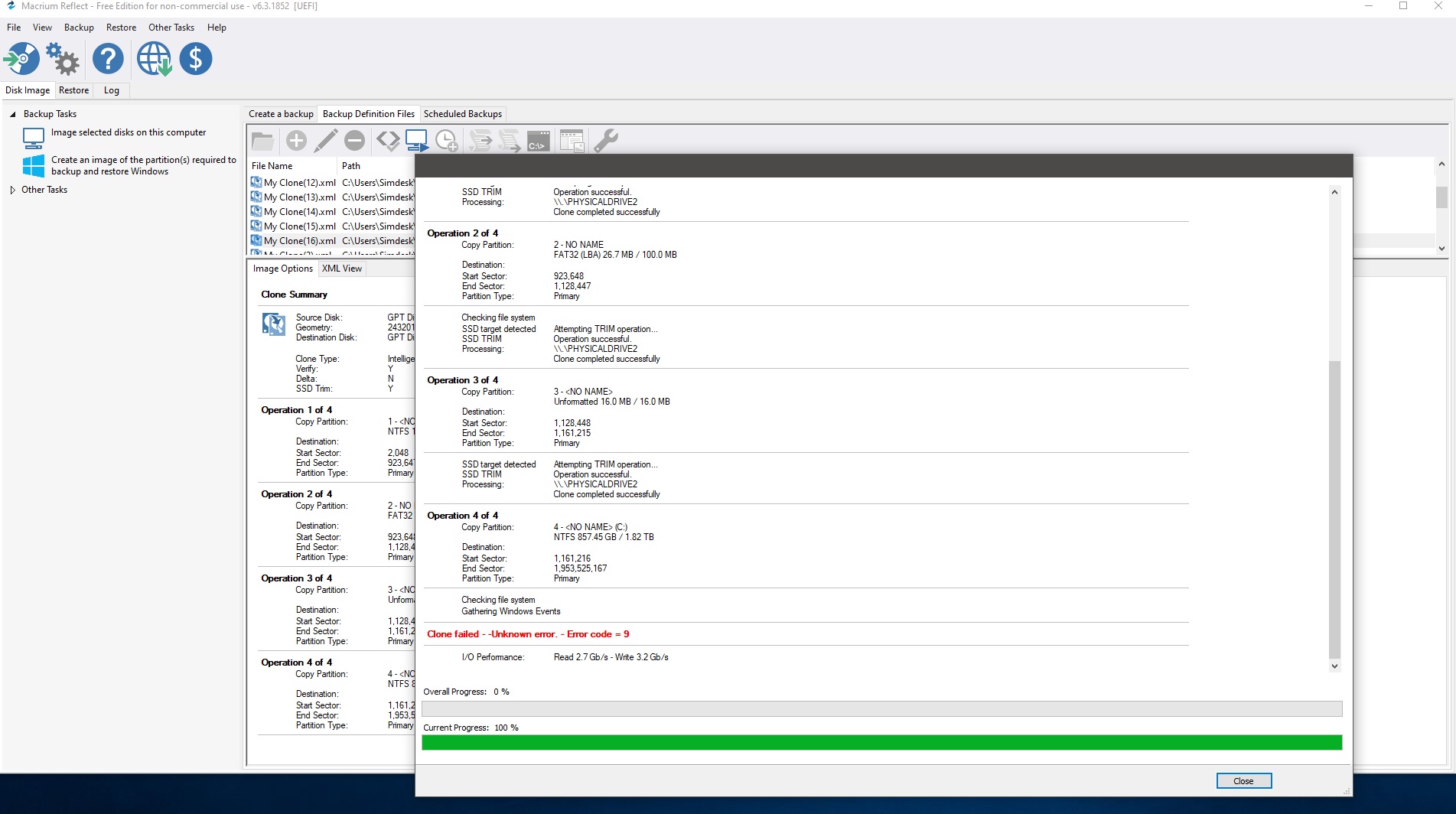The height and width of the screenshot is (814, 1456).
Task: Switch to the XML View tab
Action: pyautogui.click(x=342, y=269)
